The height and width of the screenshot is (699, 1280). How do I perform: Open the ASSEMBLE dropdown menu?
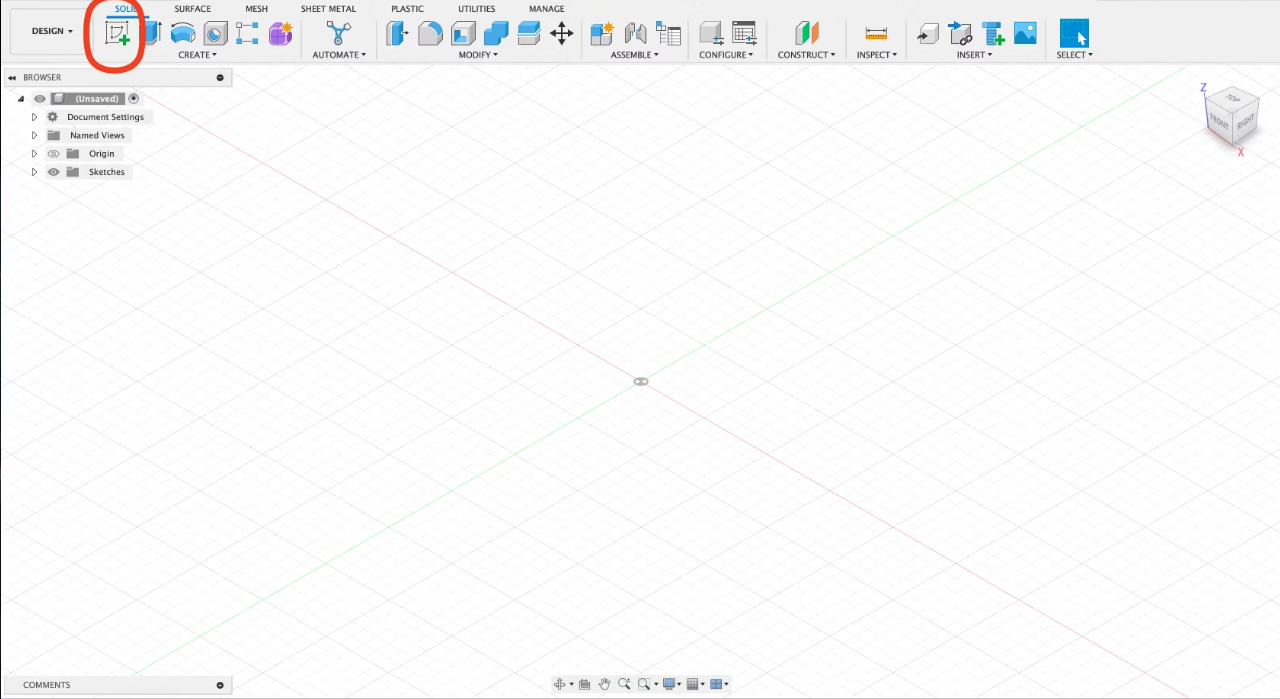[x=635, y=55]
